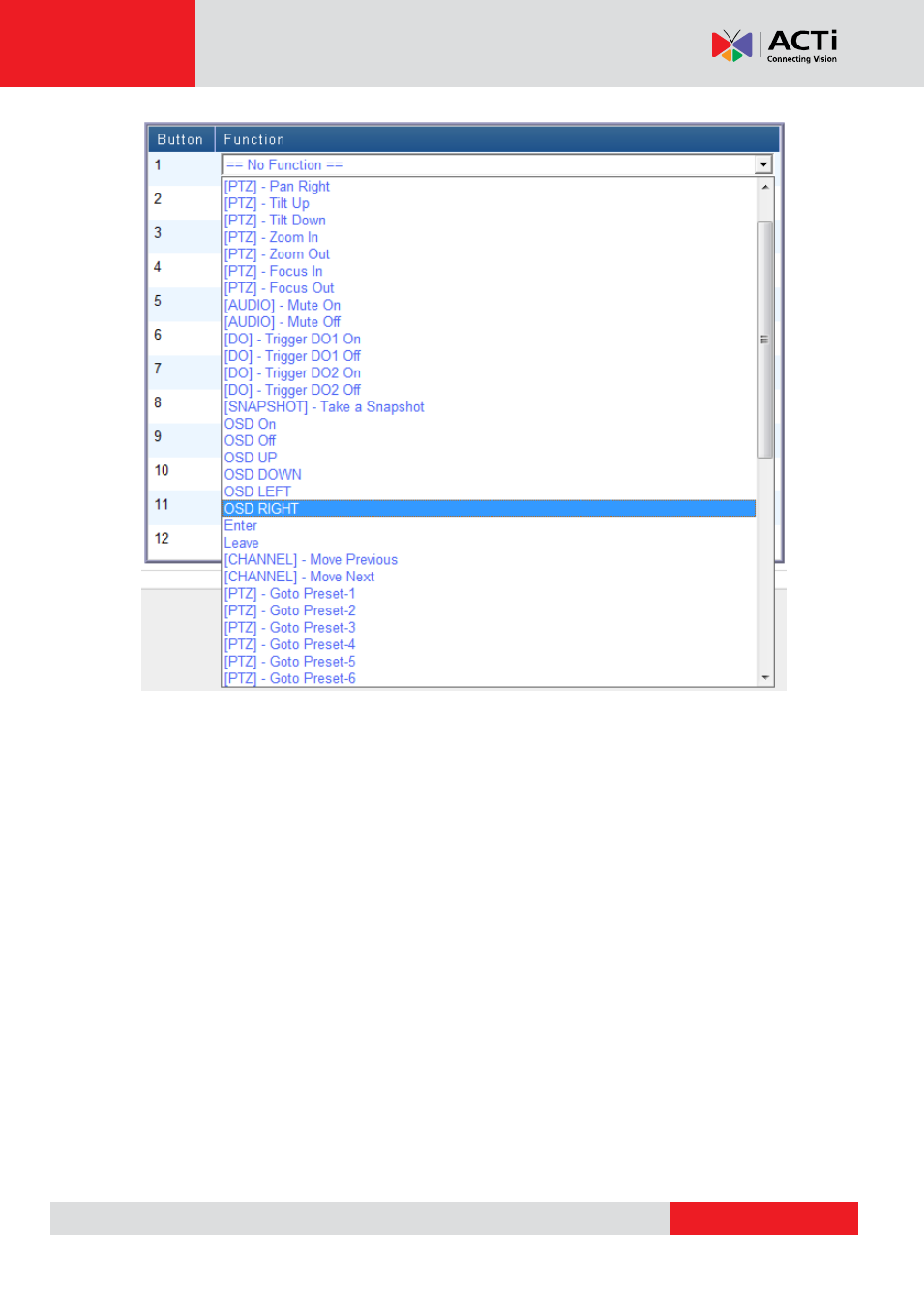The width and height of the screenshot is (924, 1306).
Task: Select the No Function combo box field
Action: coord(488,165)
